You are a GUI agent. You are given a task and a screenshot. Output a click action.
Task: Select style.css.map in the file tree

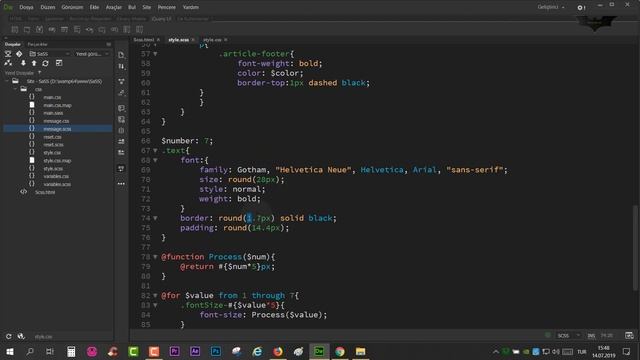click(x=57, y=161)
